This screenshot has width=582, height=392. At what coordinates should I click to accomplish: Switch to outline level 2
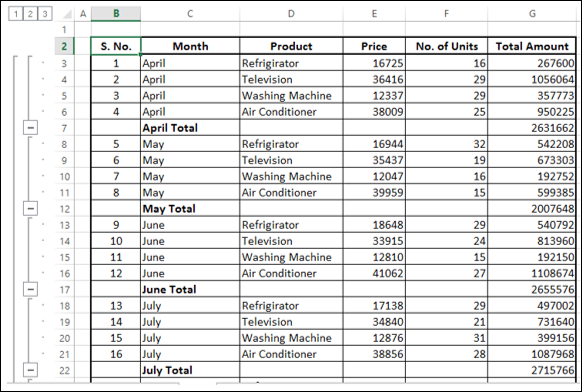[30, 14]
